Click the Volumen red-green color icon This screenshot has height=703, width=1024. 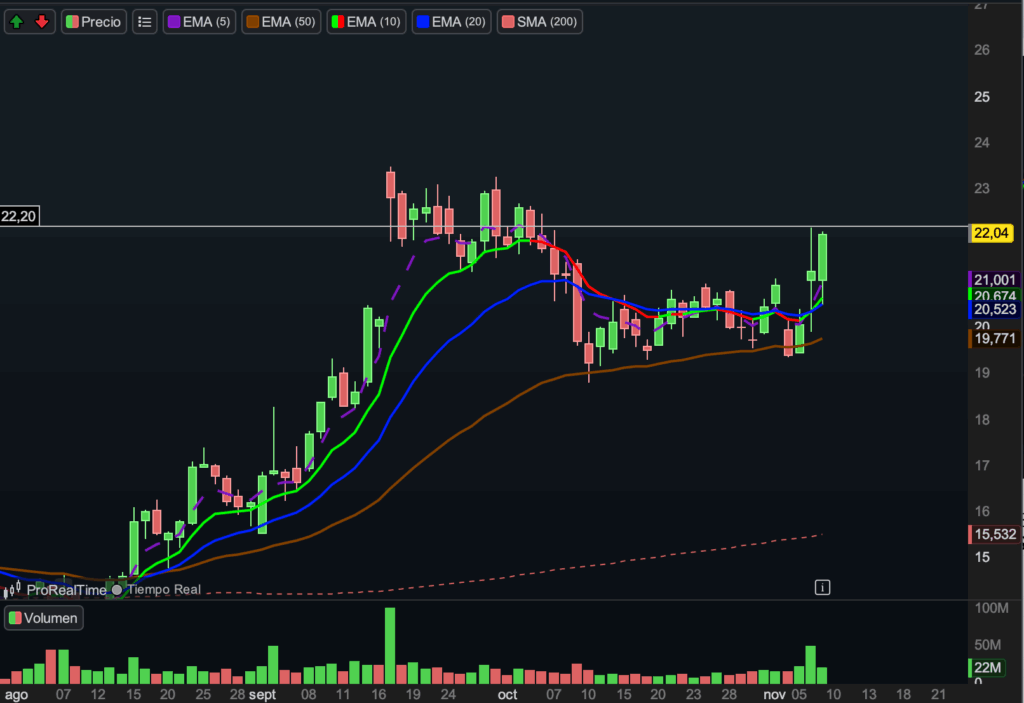point(14,618)
